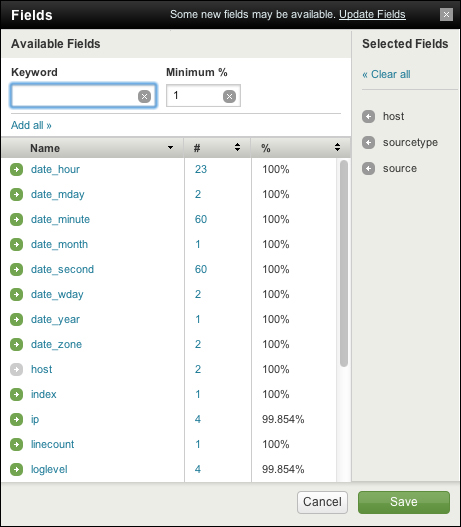461x527 pixels.
Task: Add the ip field via plus icon
Action: 16,419
